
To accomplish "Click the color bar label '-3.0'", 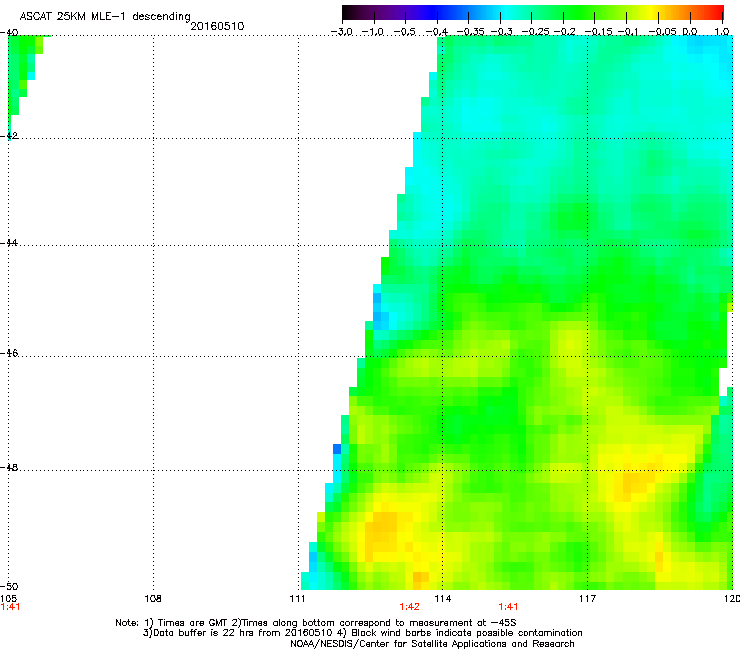I will (341, 32).
